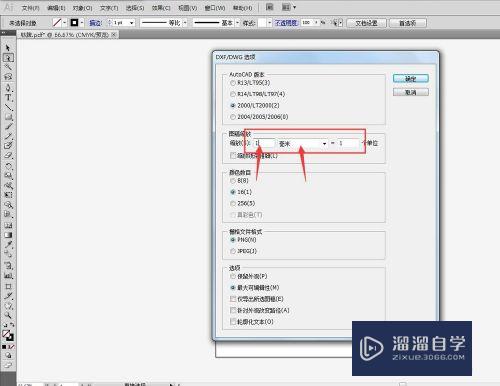Open the 文字(T) menu

pyautogui.click(x=109, y=8)
